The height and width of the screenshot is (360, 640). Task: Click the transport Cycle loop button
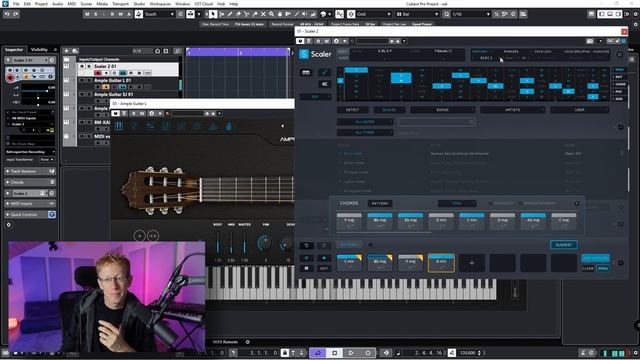pyautogui.click(x=318, y=353)
